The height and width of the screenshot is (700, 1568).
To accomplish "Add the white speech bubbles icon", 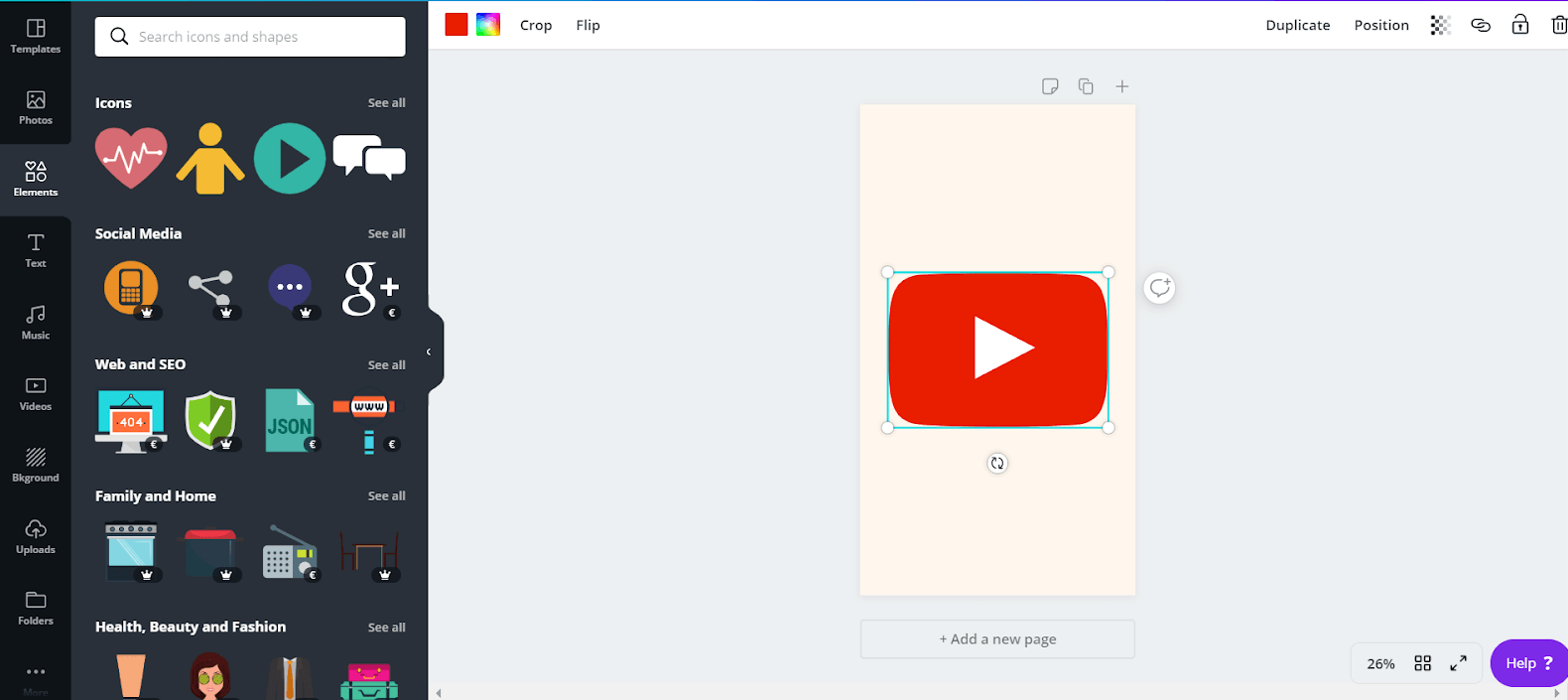I will [x=369, y=158].
